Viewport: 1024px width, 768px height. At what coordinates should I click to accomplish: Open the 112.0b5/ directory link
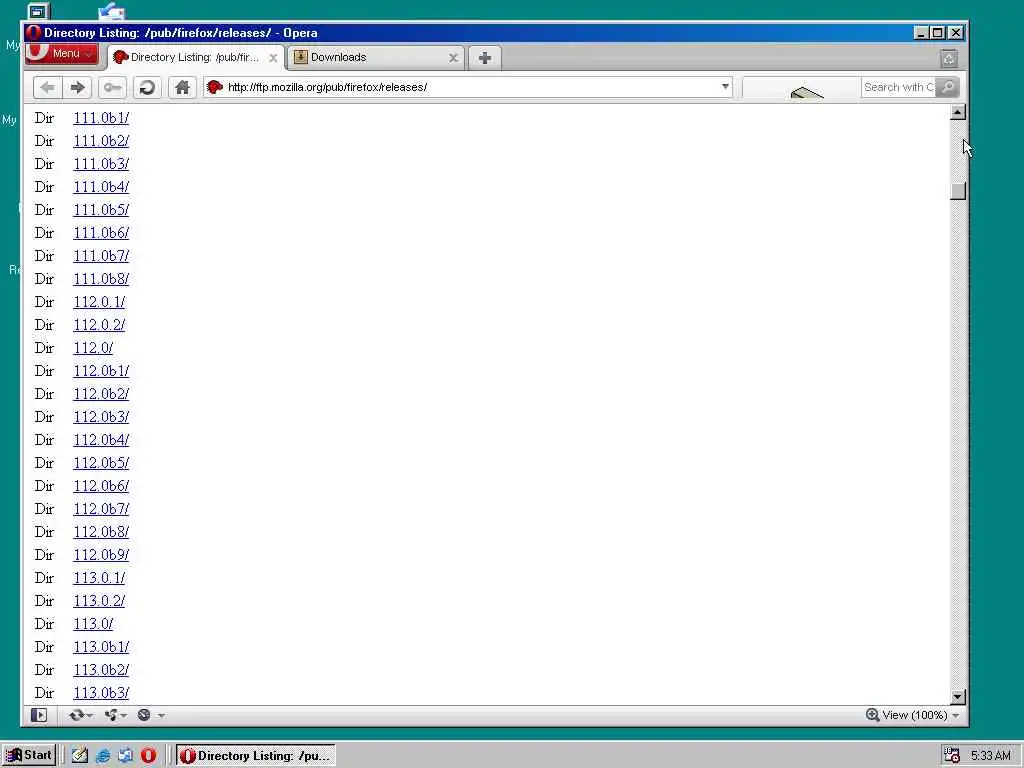coord(101,463)
